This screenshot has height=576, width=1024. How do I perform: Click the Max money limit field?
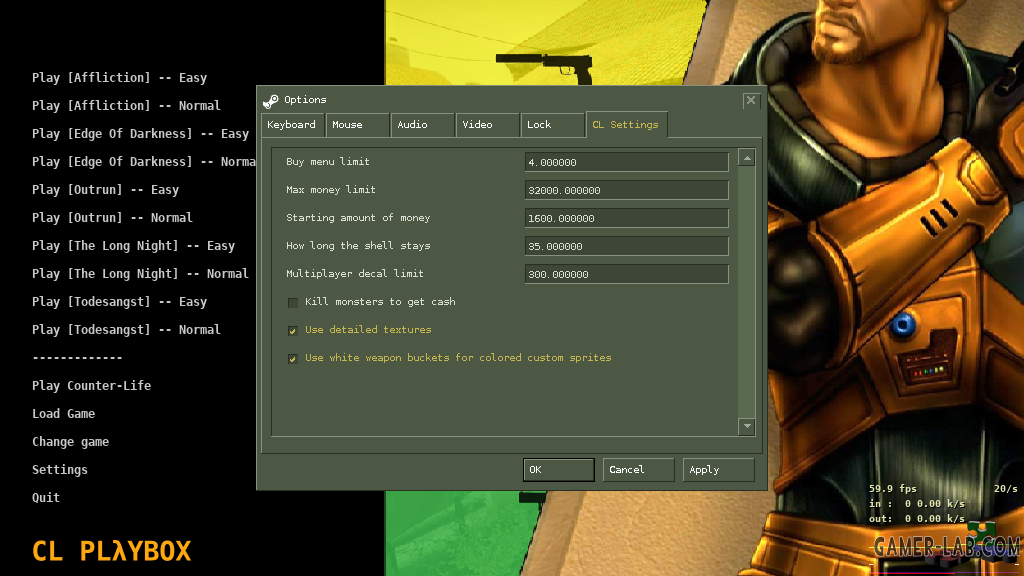coord(626,190)
